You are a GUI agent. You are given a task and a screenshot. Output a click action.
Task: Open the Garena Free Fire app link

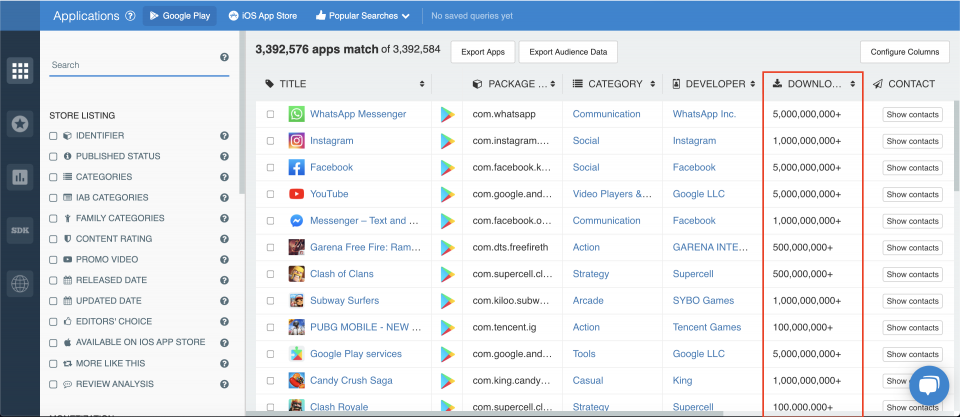click(364, 247)
